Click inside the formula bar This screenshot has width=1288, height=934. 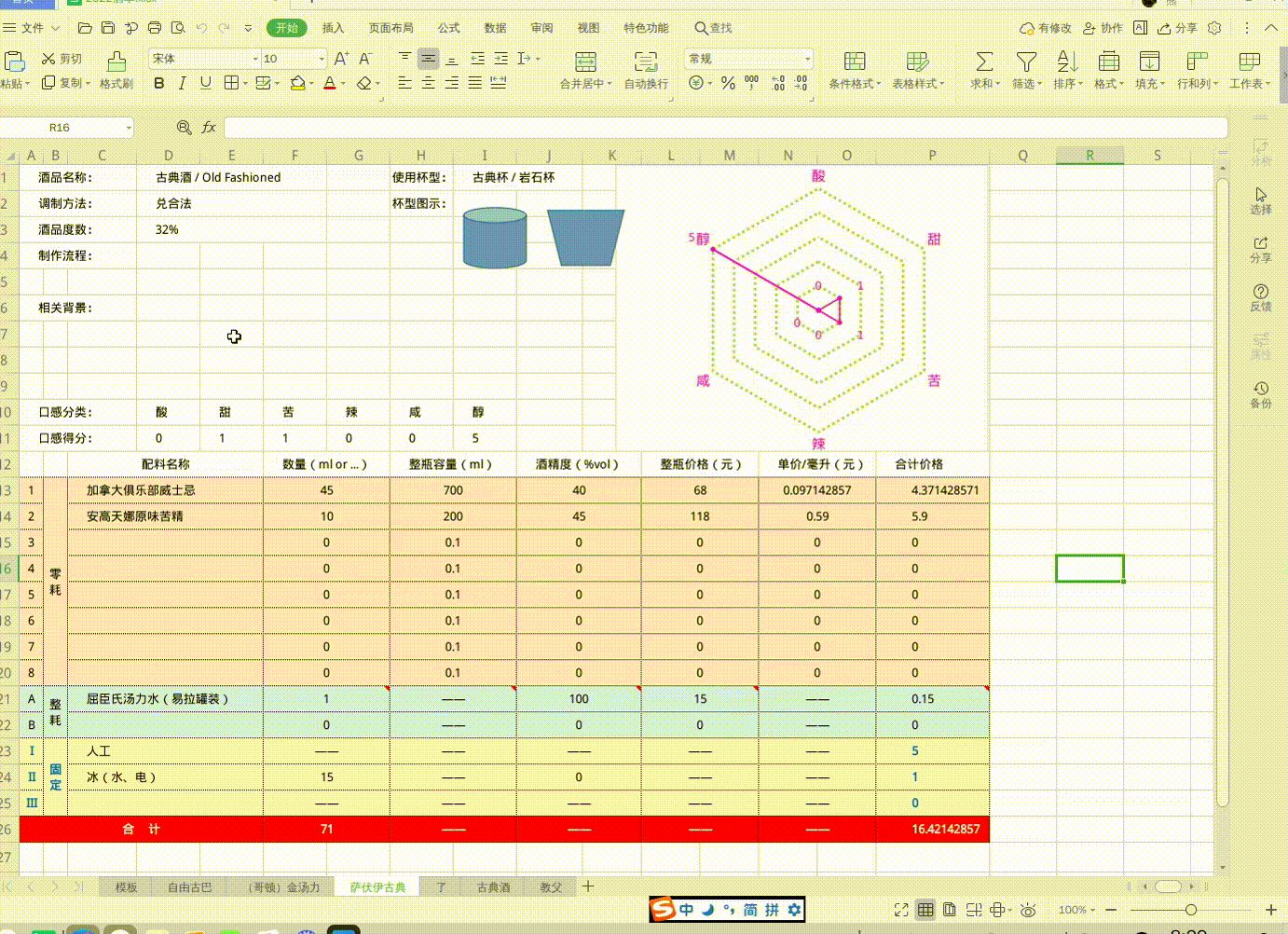coord(559,127)
